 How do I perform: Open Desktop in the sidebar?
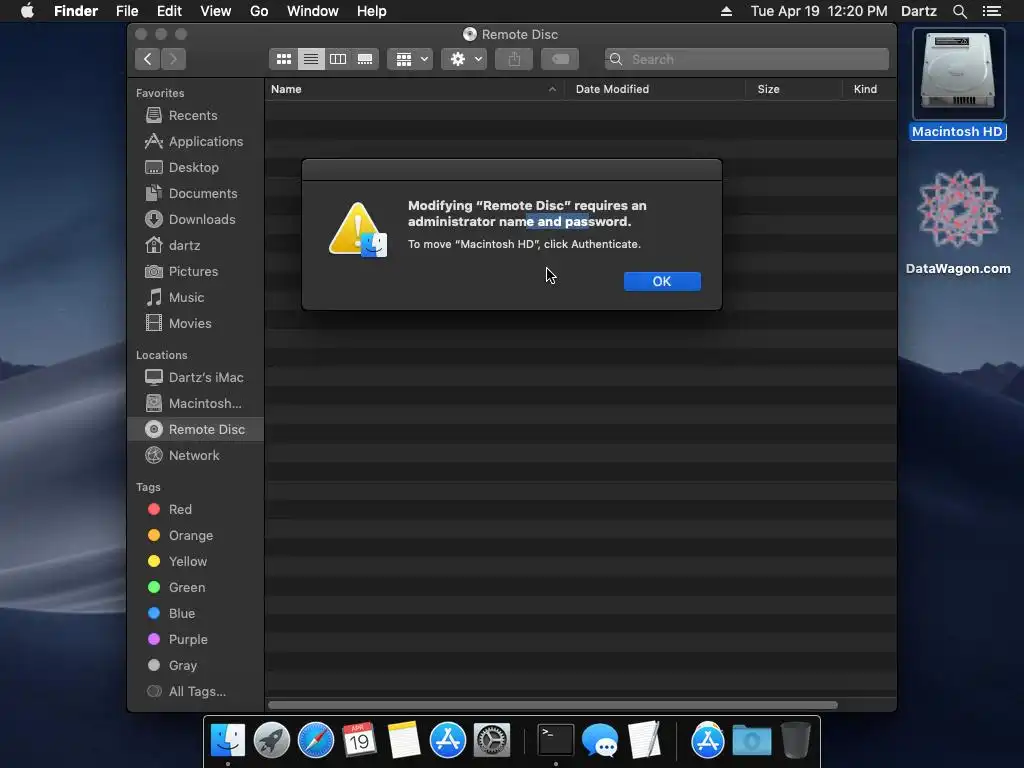[x=196, y=168]
